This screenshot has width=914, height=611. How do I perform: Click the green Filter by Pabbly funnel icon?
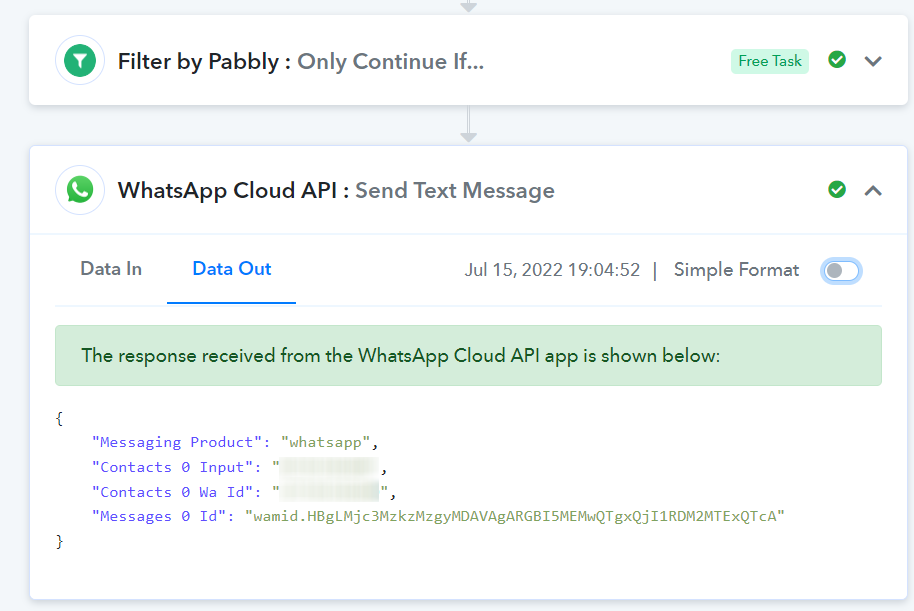80,61
